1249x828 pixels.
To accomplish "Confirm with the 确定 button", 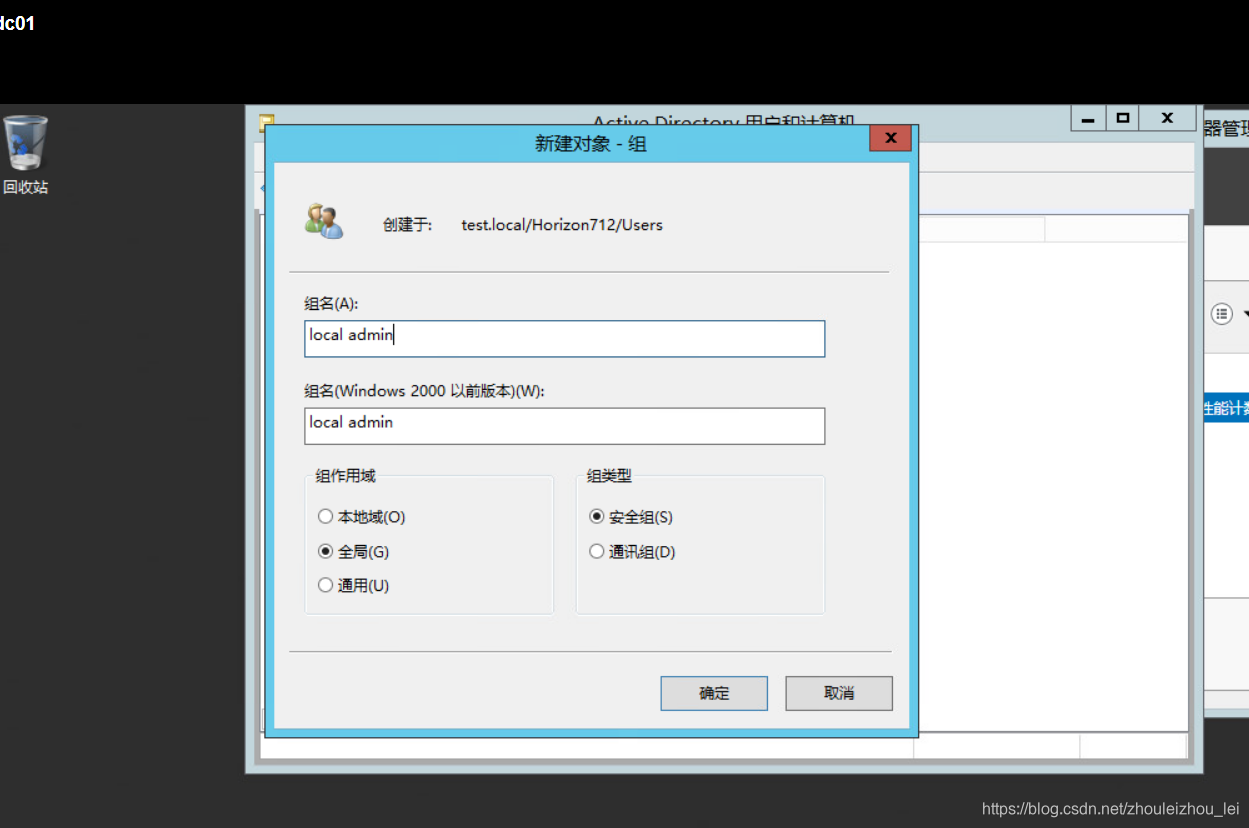I will (x=714, y=693).
